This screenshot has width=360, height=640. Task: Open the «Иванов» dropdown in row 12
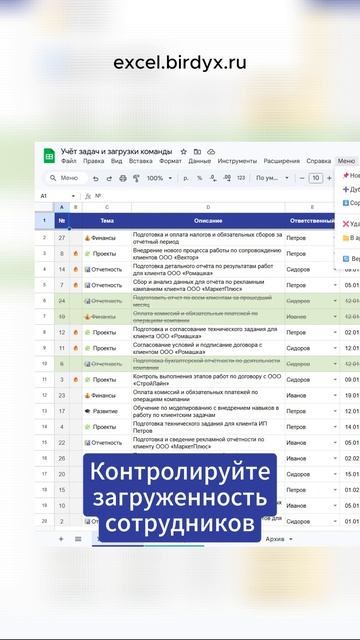(335, 396)
